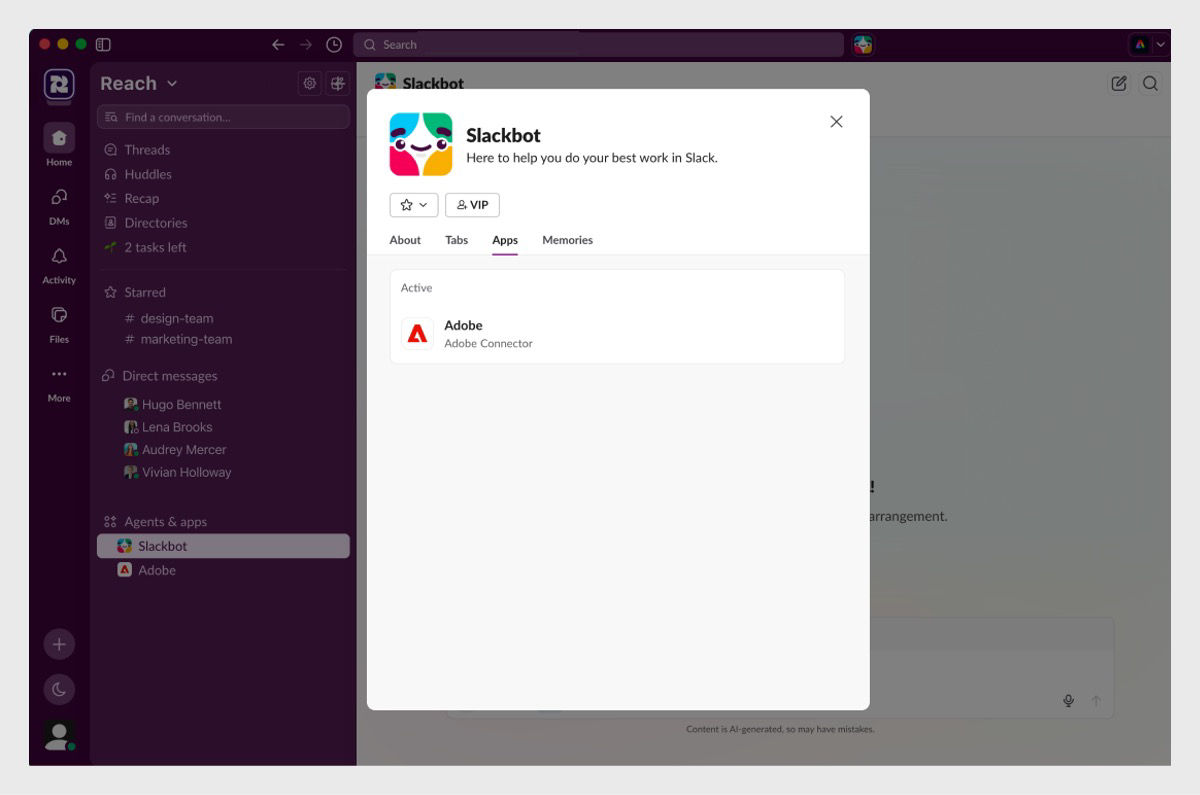This screenshot has width=1200, height=795.
Task: Open the user profile avatar
Action: click(x=59, y=736)
